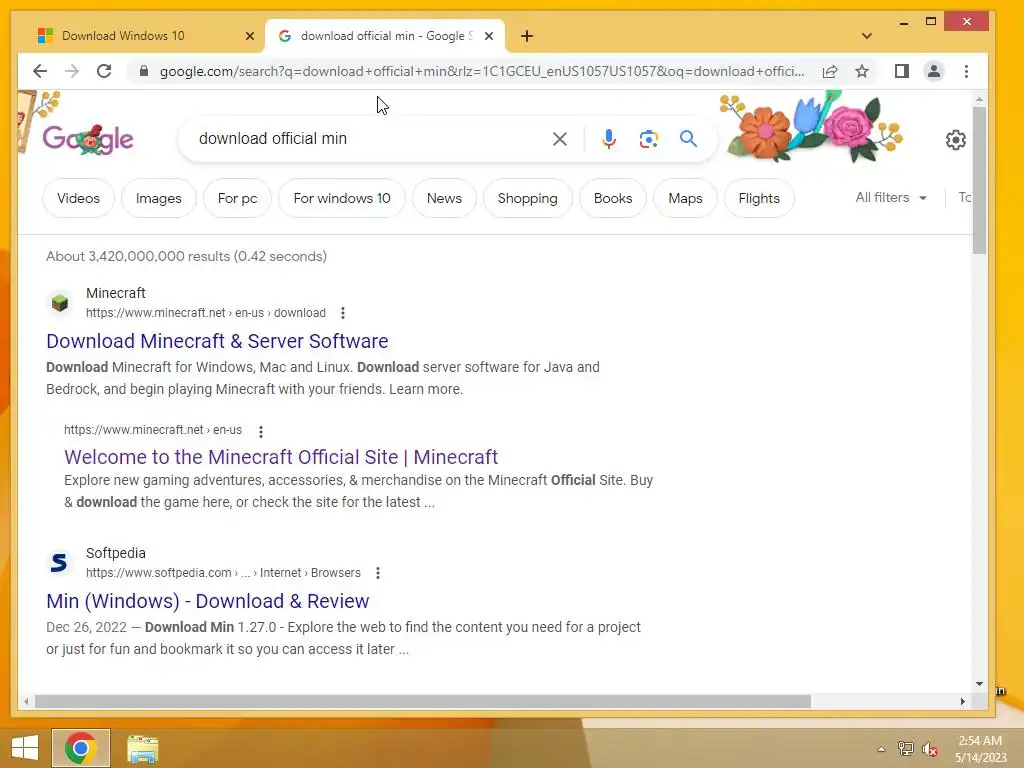Click the Minecraft site name text
Image resolution: width=1024 pixels, height=768 pixels.
click(x=116, y=293)
